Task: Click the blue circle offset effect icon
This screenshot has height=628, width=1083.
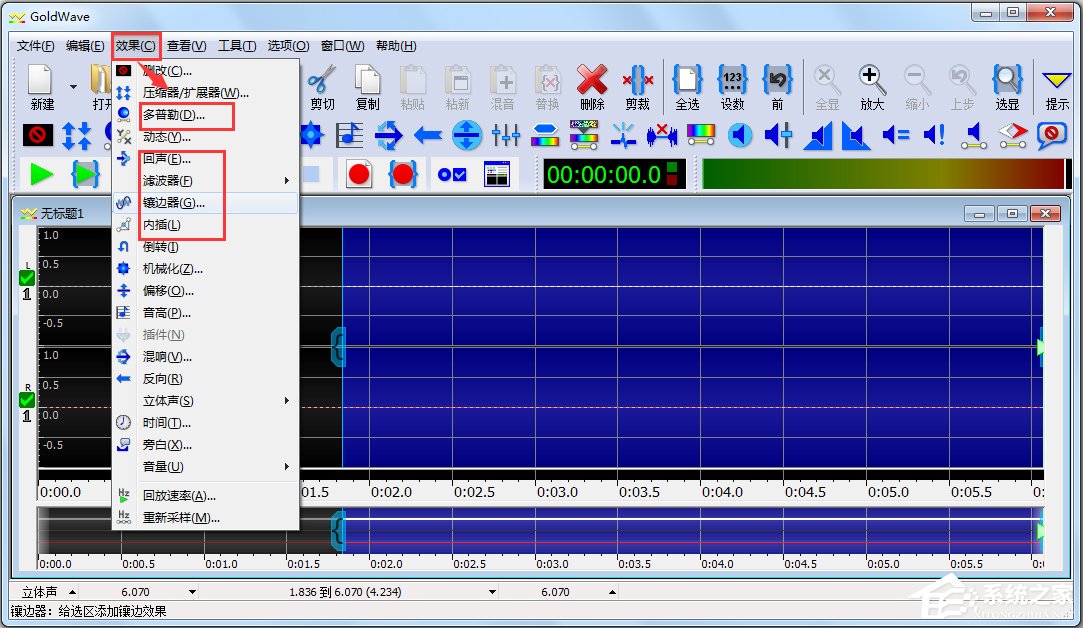Action: [467, 135]
